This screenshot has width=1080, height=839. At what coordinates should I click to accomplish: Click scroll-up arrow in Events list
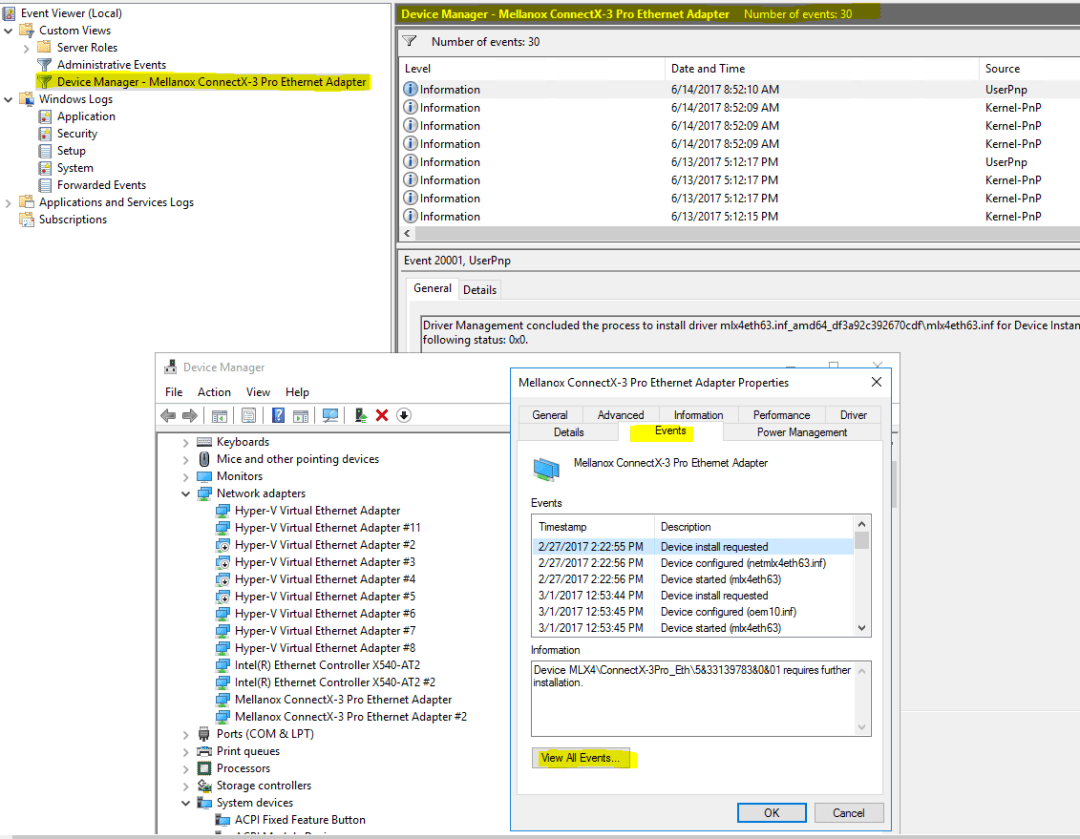(862, 524)
